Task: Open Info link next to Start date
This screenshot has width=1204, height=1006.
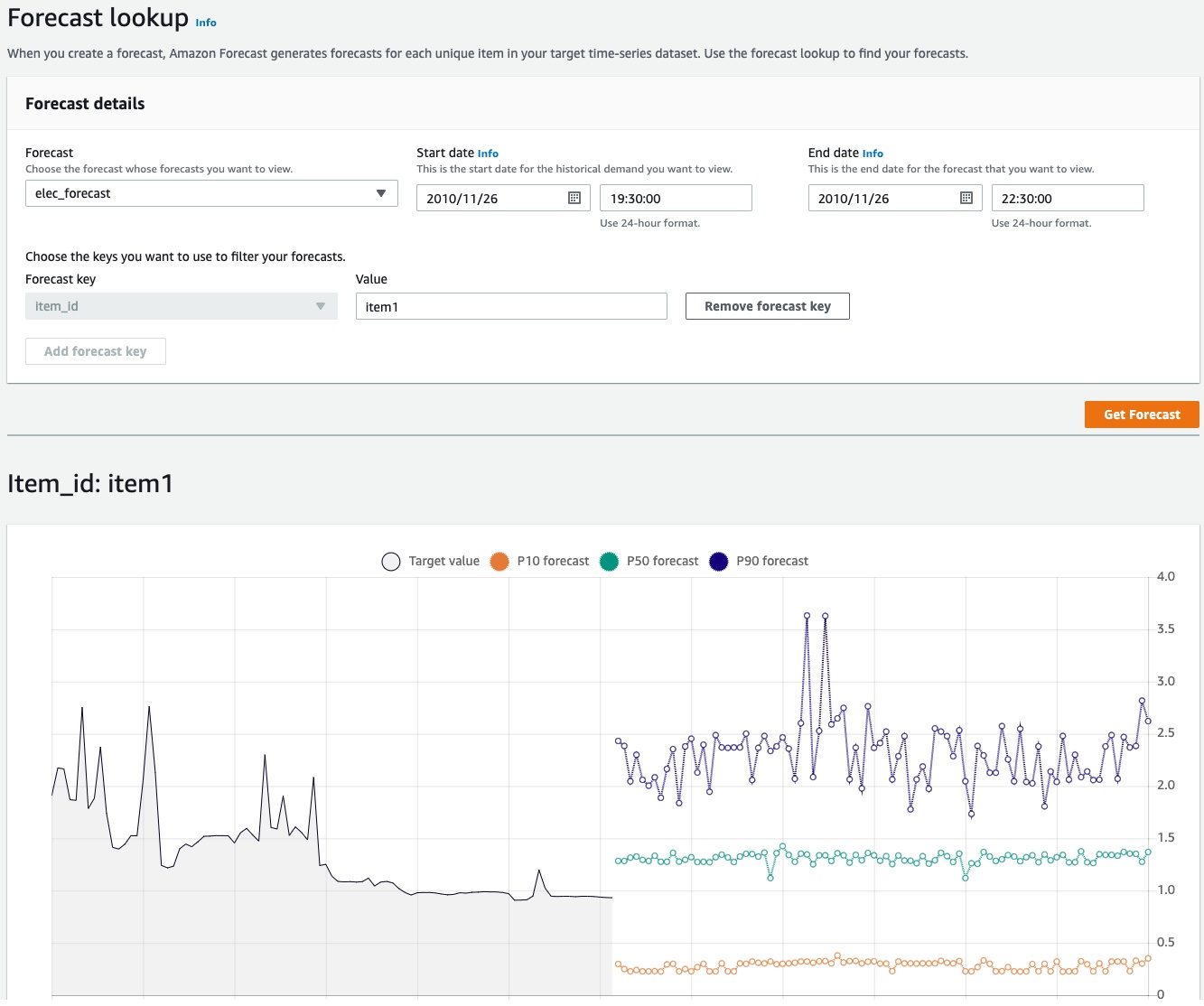Action: pyautogui.click(x=488, y=154)
